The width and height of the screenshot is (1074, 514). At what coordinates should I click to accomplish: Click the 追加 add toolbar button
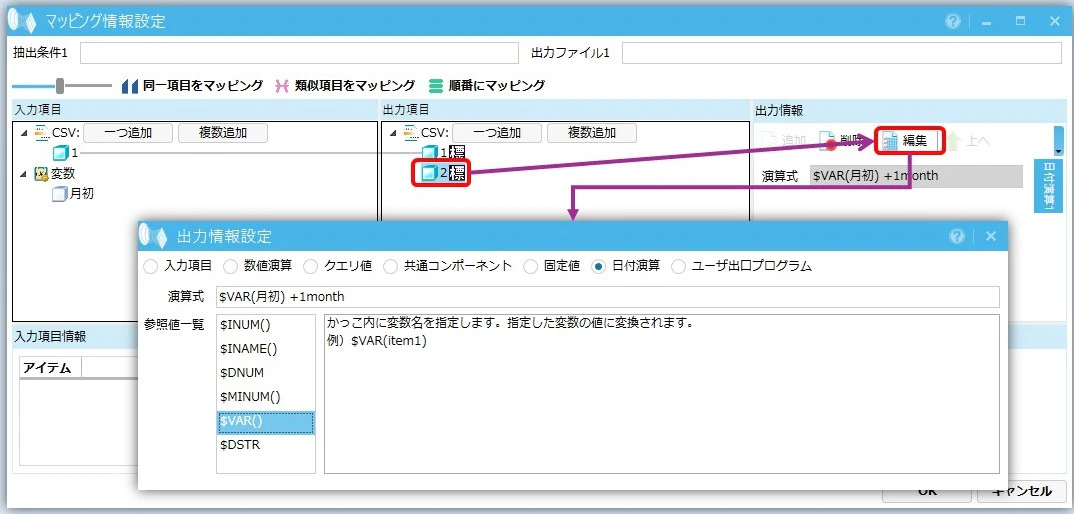(782, 141)
